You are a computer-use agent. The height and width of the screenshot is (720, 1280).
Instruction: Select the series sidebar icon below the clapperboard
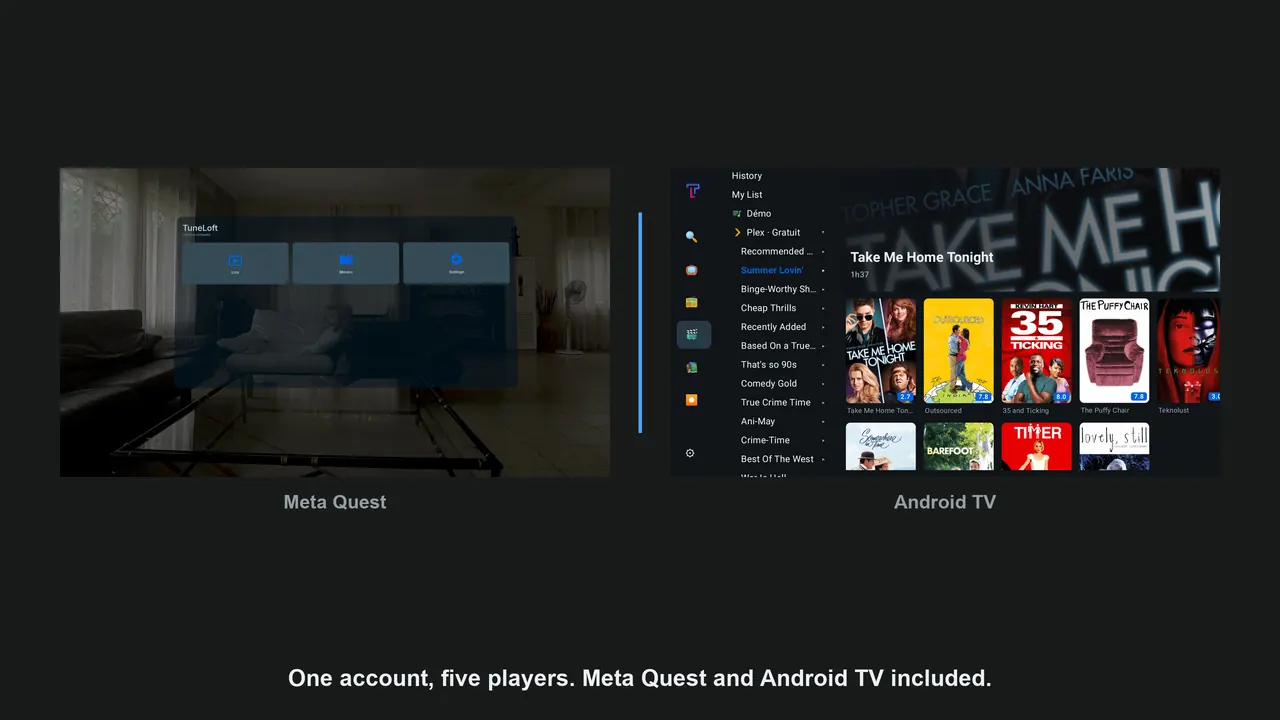(x=691, y=367)
